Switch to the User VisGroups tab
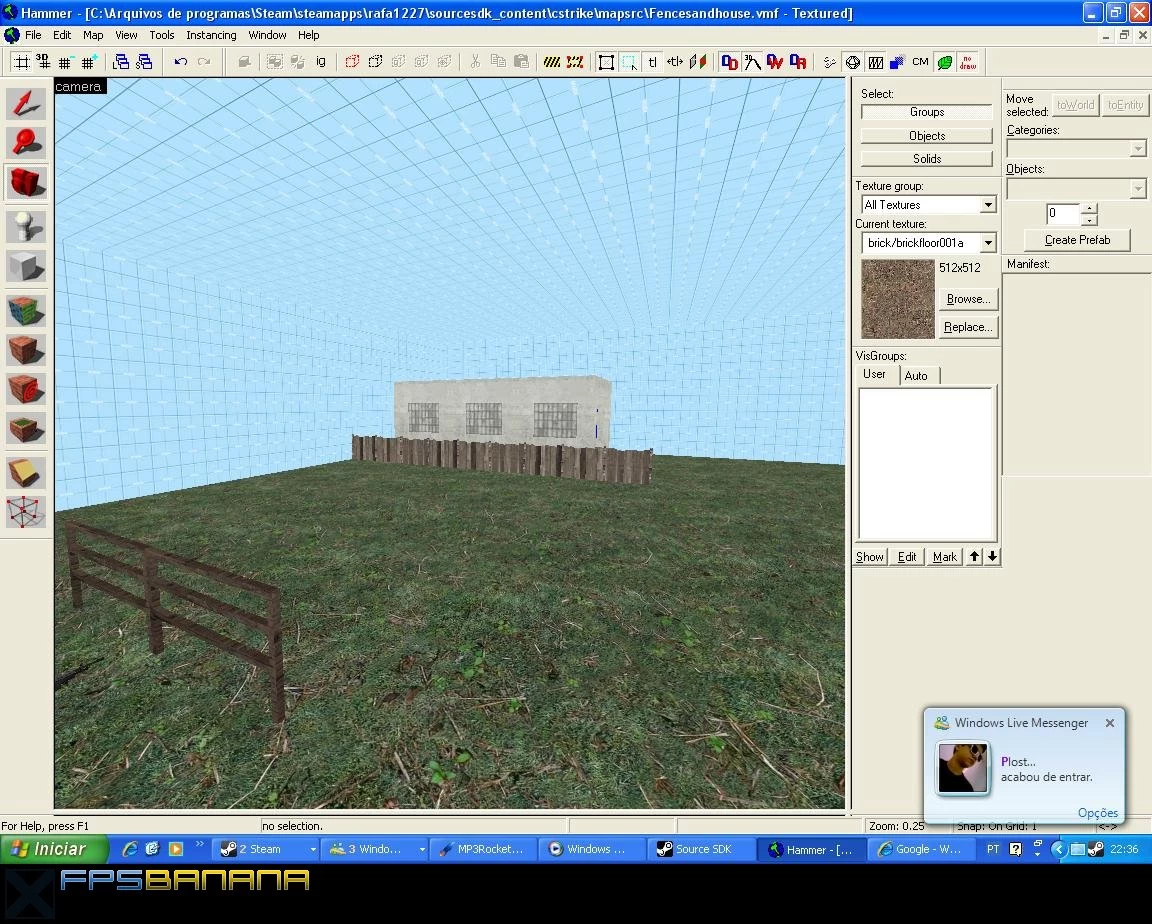 pyautogui.click(x=874, y=374)
